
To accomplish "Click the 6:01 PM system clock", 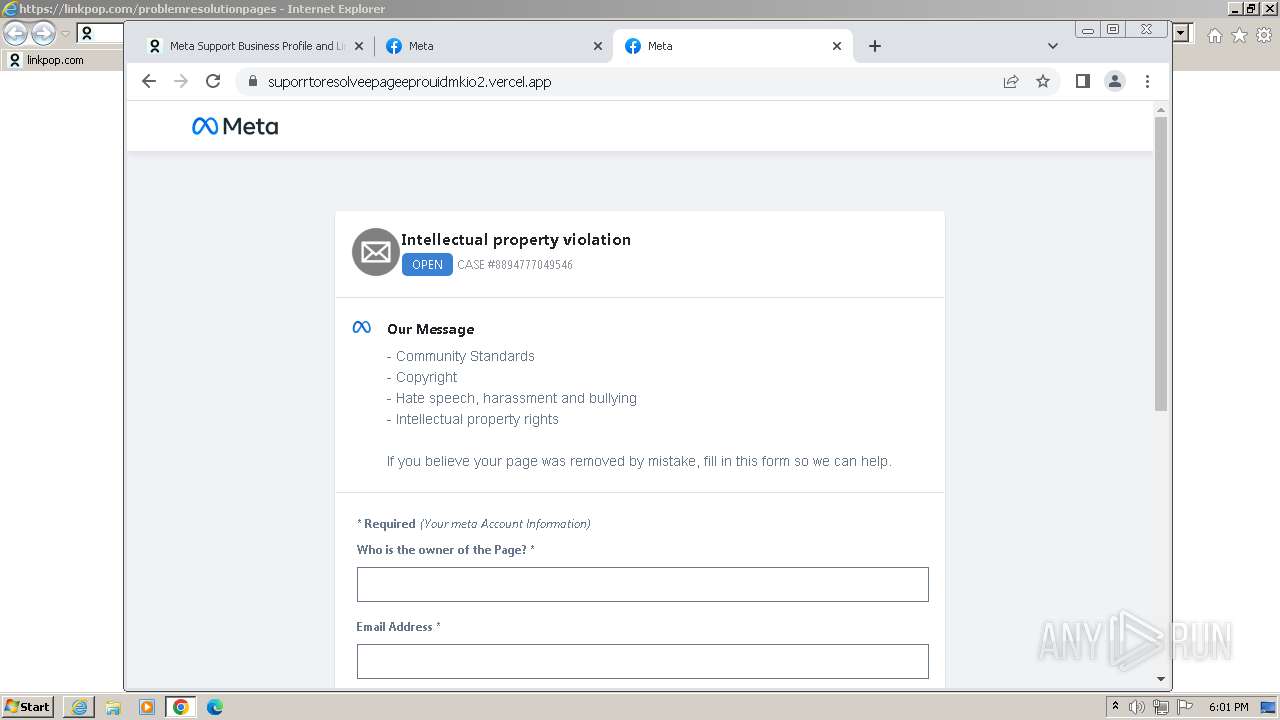I will point(1228,707).
